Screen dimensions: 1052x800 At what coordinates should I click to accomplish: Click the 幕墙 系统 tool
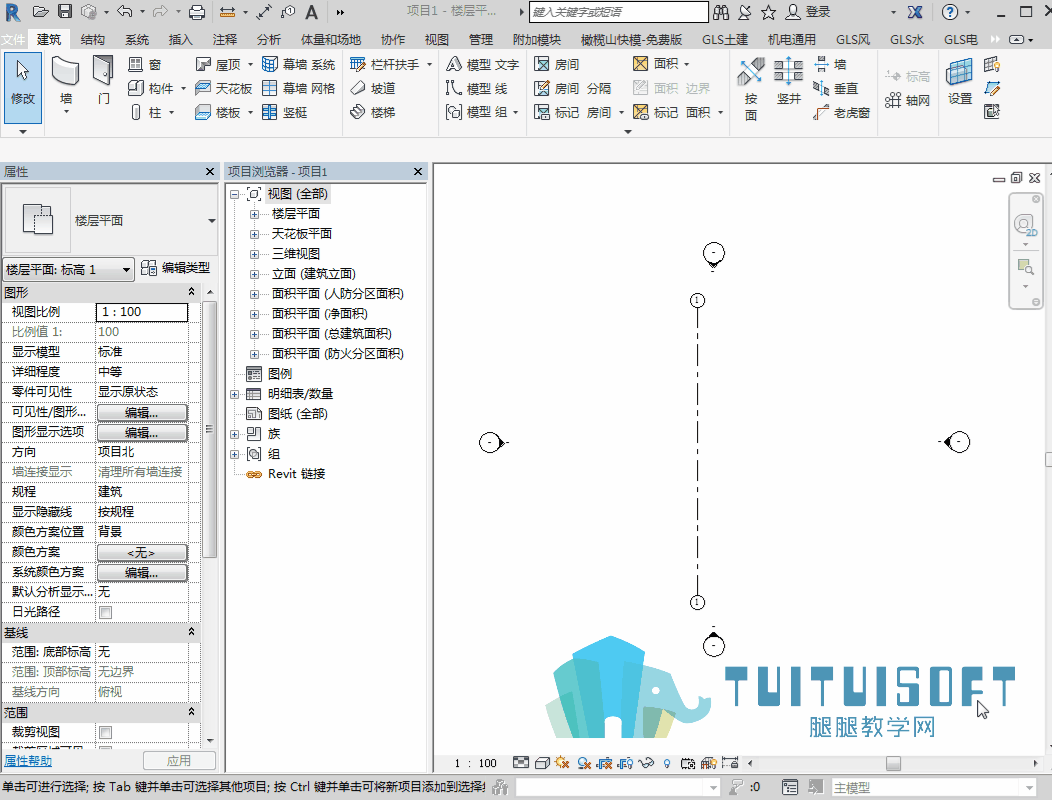[299, 64]
